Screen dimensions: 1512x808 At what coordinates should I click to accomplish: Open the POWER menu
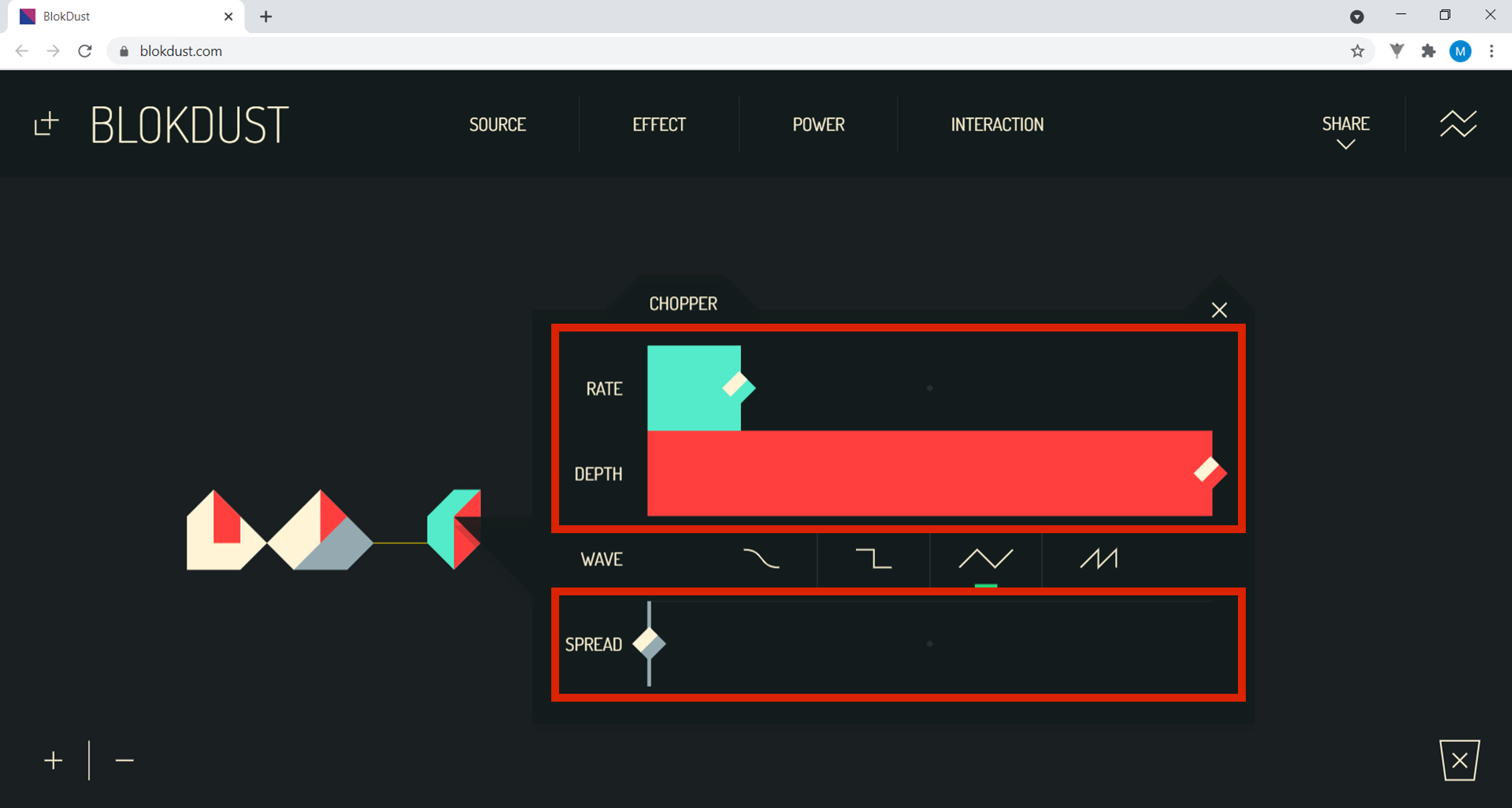tap(818, 124)
